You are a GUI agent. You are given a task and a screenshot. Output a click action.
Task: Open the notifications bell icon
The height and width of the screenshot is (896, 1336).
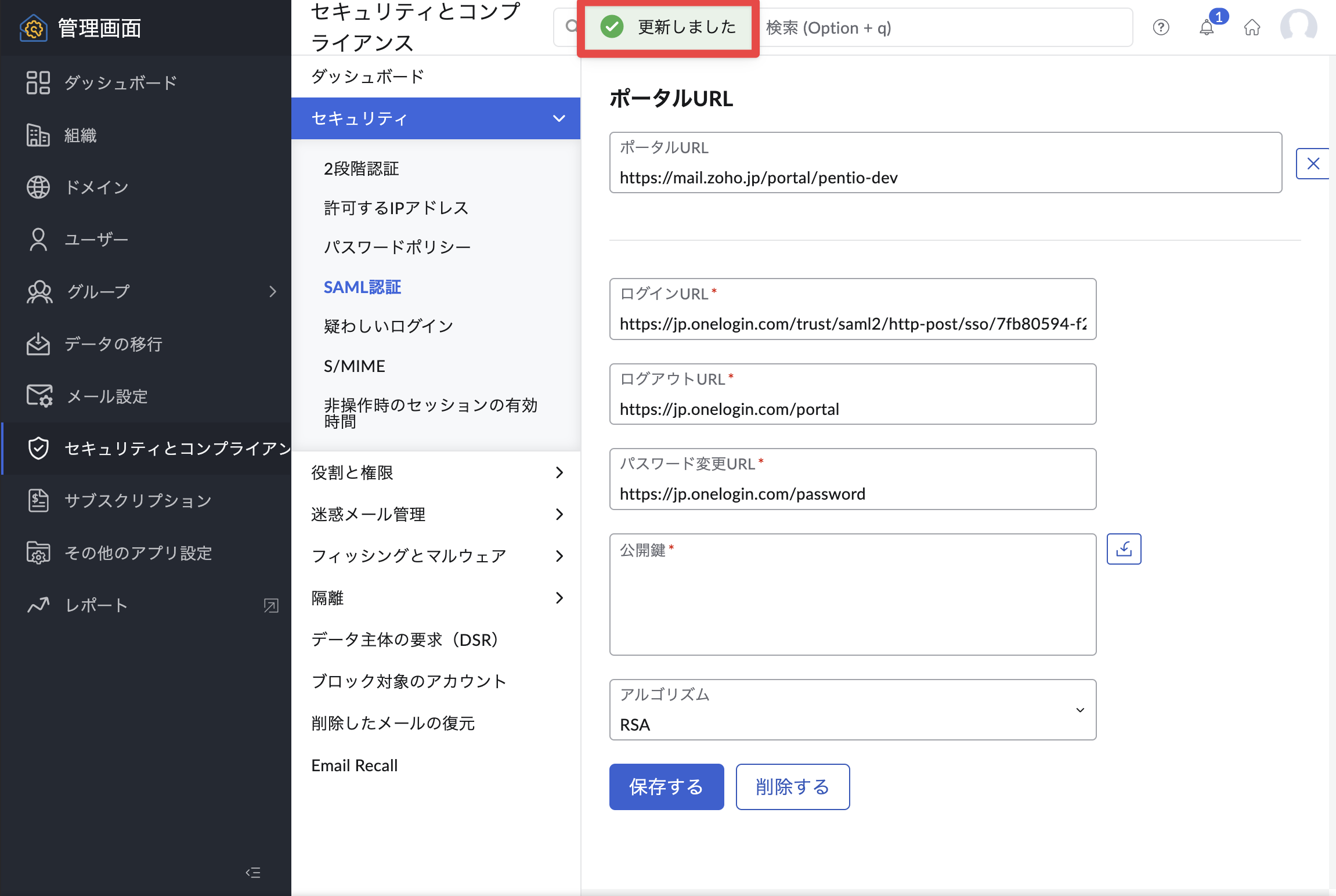[x=1207, y=27]
